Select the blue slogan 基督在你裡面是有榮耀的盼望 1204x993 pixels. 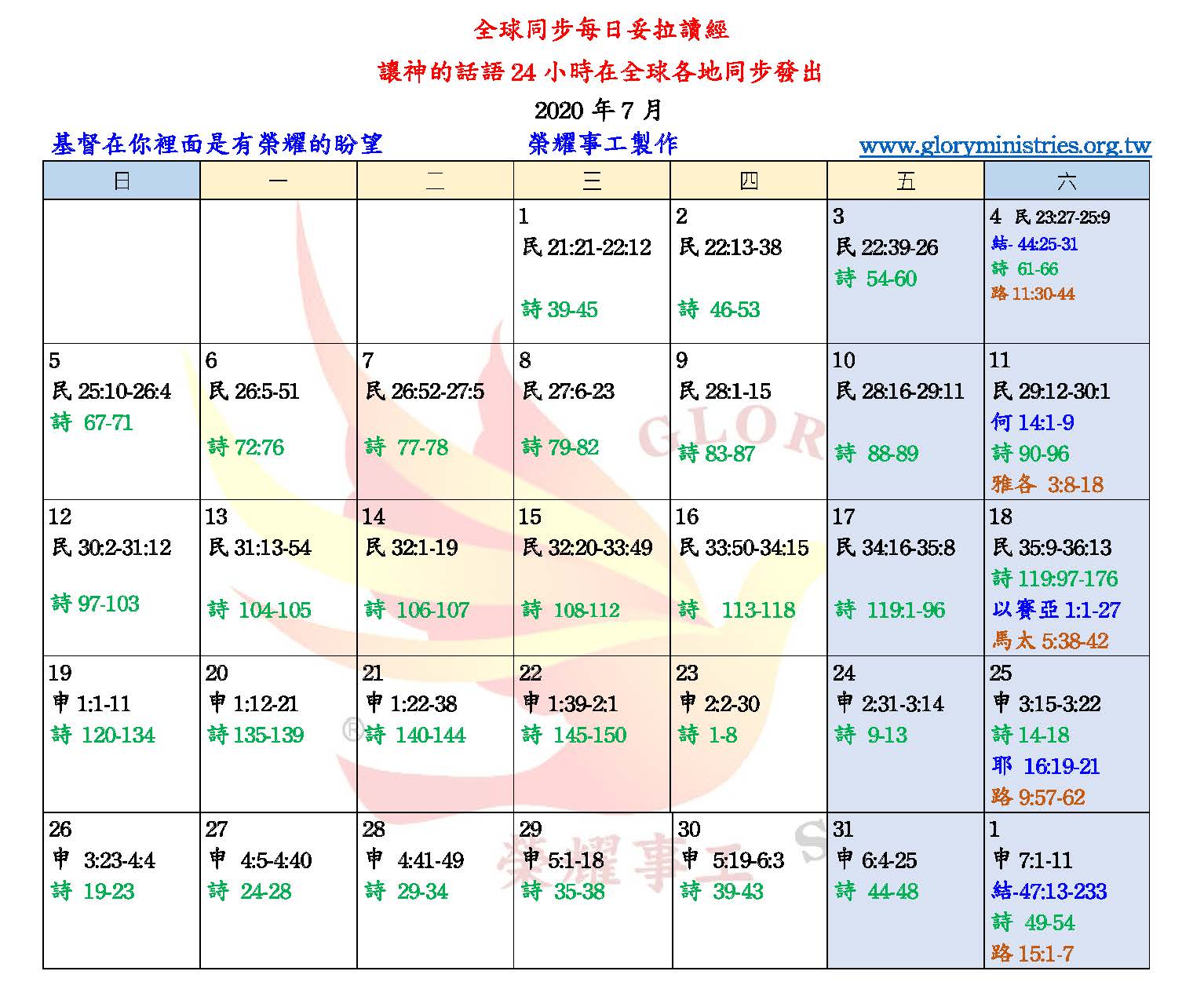point(217,144)
